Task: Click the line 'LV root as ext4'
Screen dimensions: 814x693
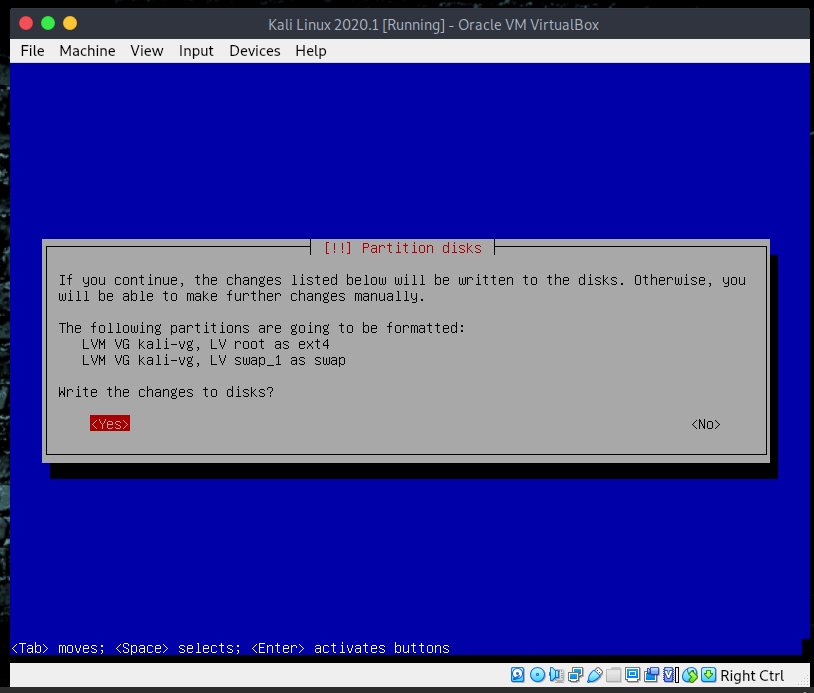Action: click(x=206, y=344)
